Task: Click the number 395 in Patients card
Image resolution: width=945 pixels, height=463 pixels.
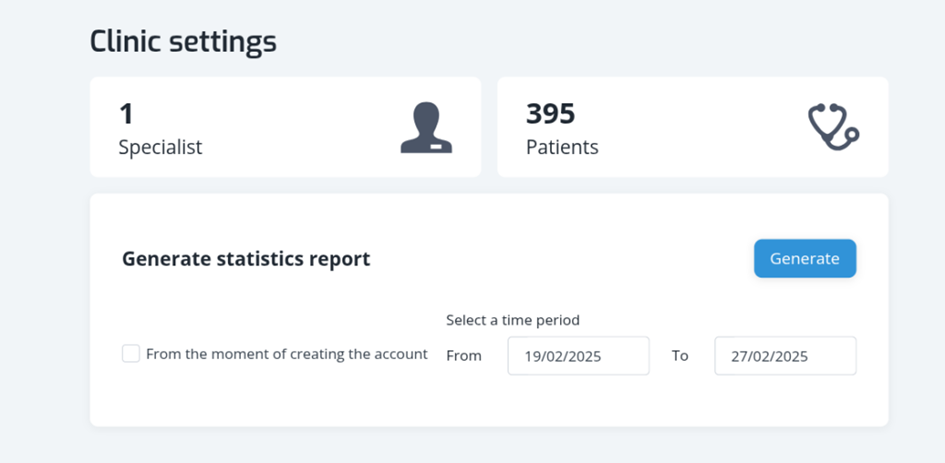Action: pyautogui.click(x=550, y=115)
